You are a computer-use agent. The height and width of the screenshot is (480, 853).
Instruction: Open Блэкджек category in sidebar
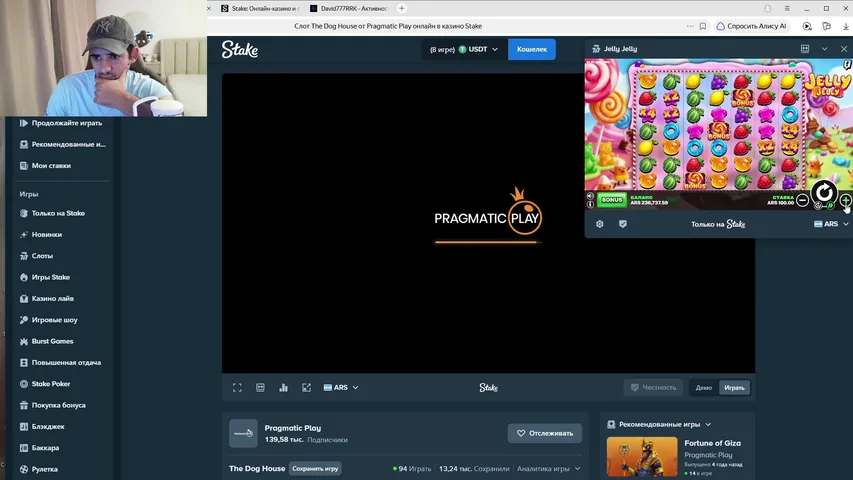(x=48, y=427)
